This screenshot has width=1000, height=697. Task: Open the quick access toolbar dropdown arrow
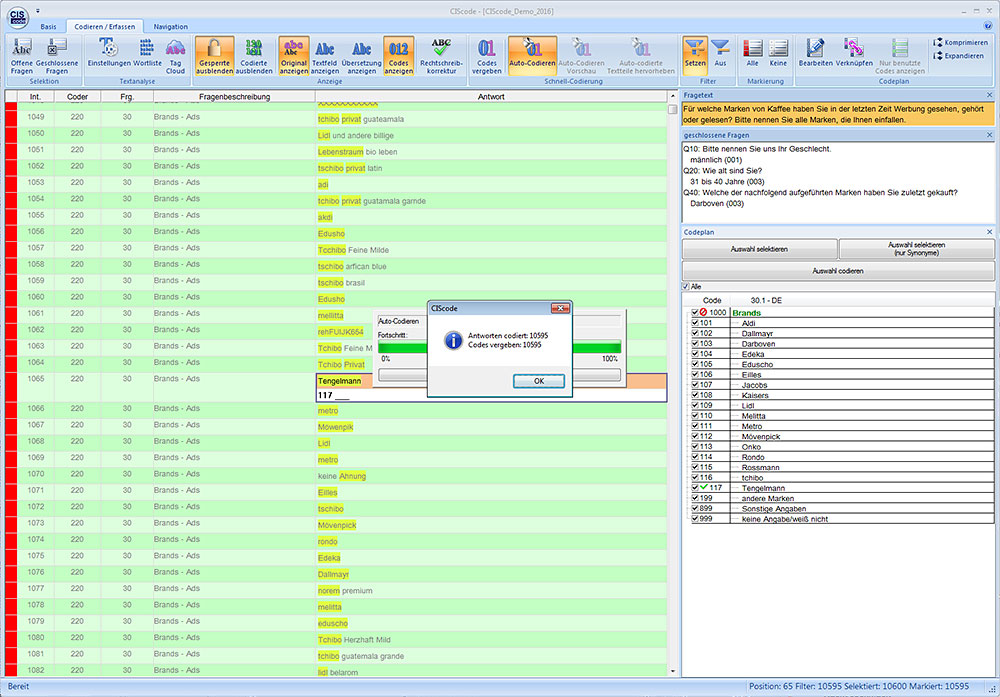38,11
